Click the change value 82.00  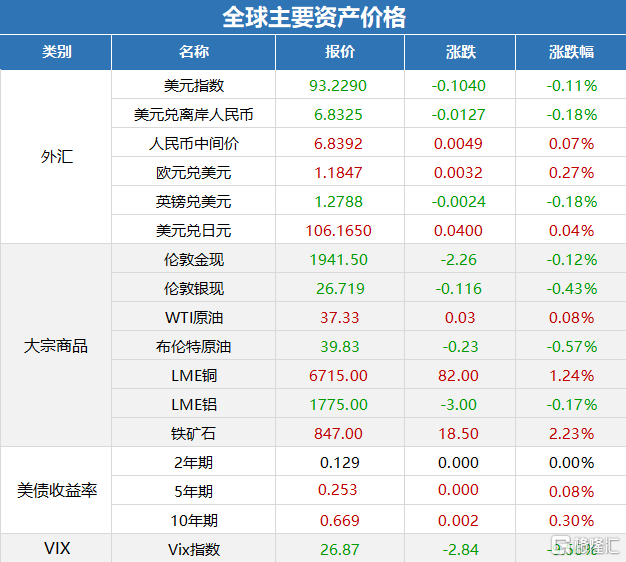point(458,376)
